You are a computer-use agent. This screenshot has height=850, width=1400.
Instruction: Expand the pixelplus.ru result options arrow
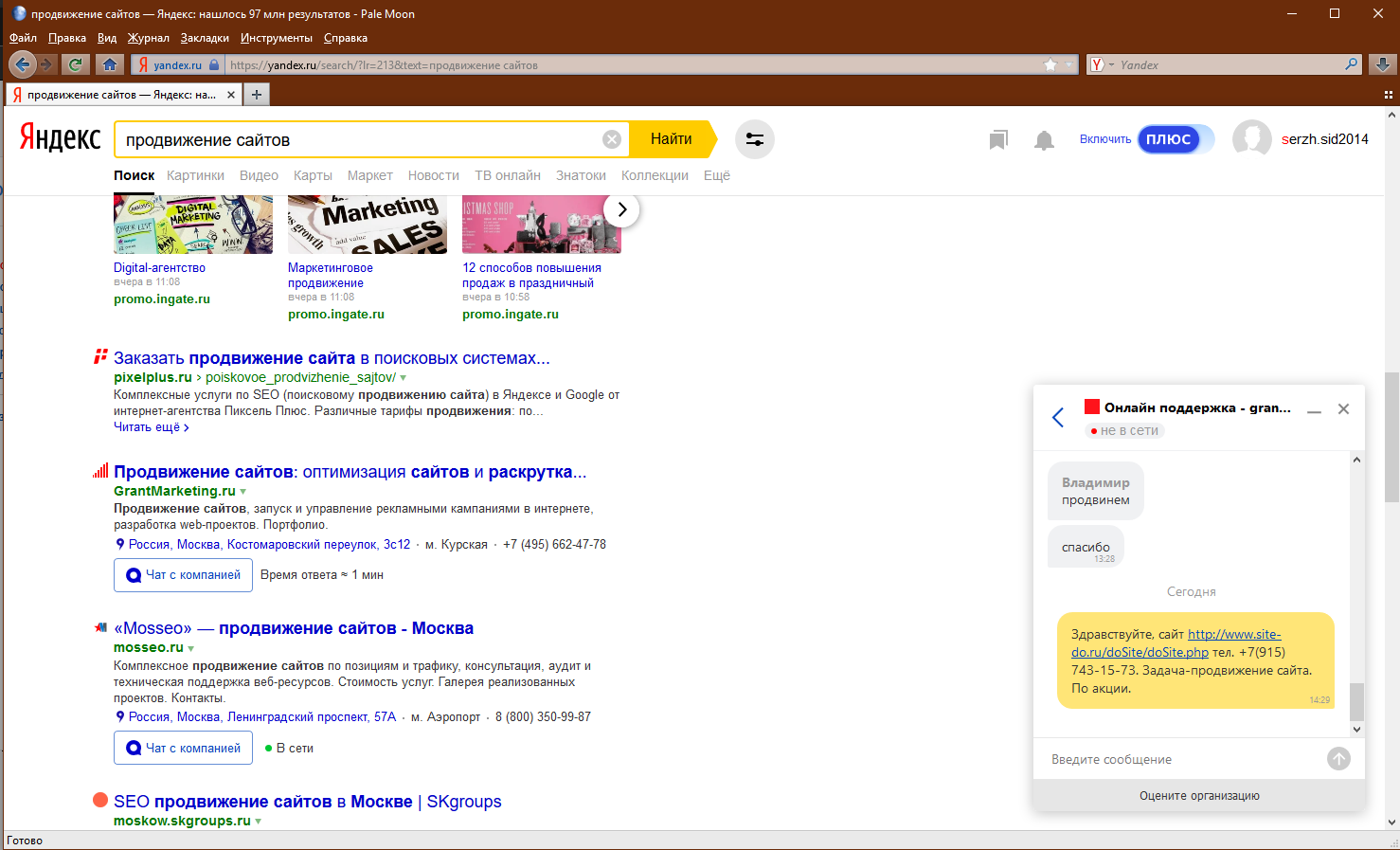(x=403, y=378)
